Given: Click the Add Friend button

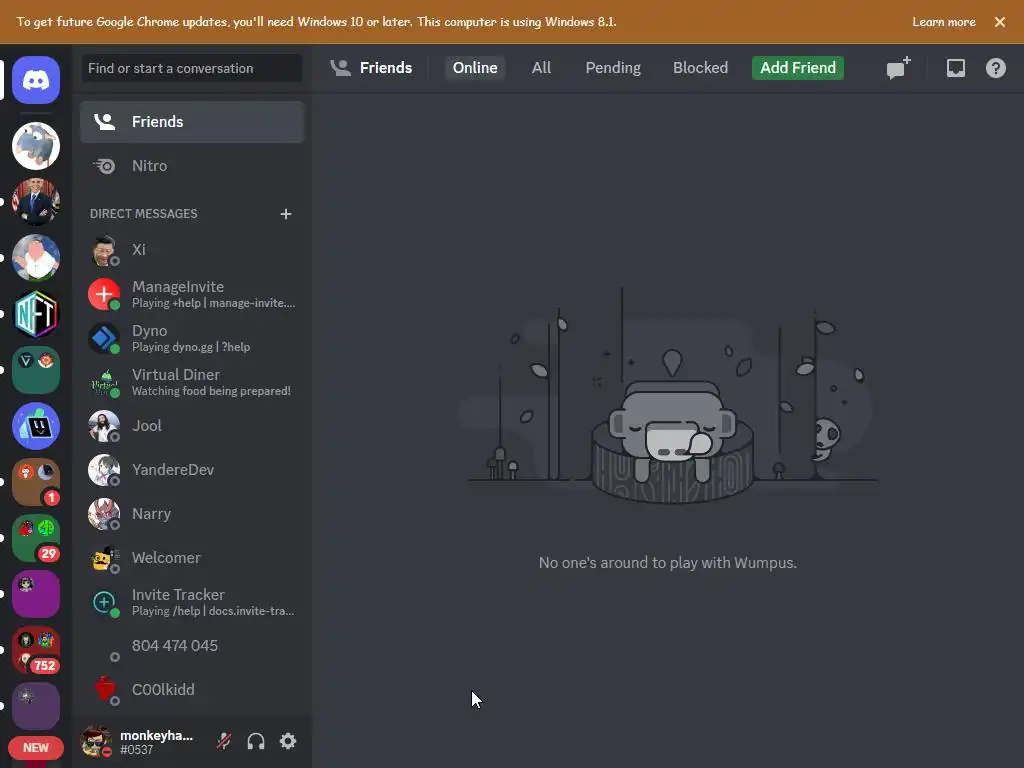Looking at the screenshot, I should 797,68.
